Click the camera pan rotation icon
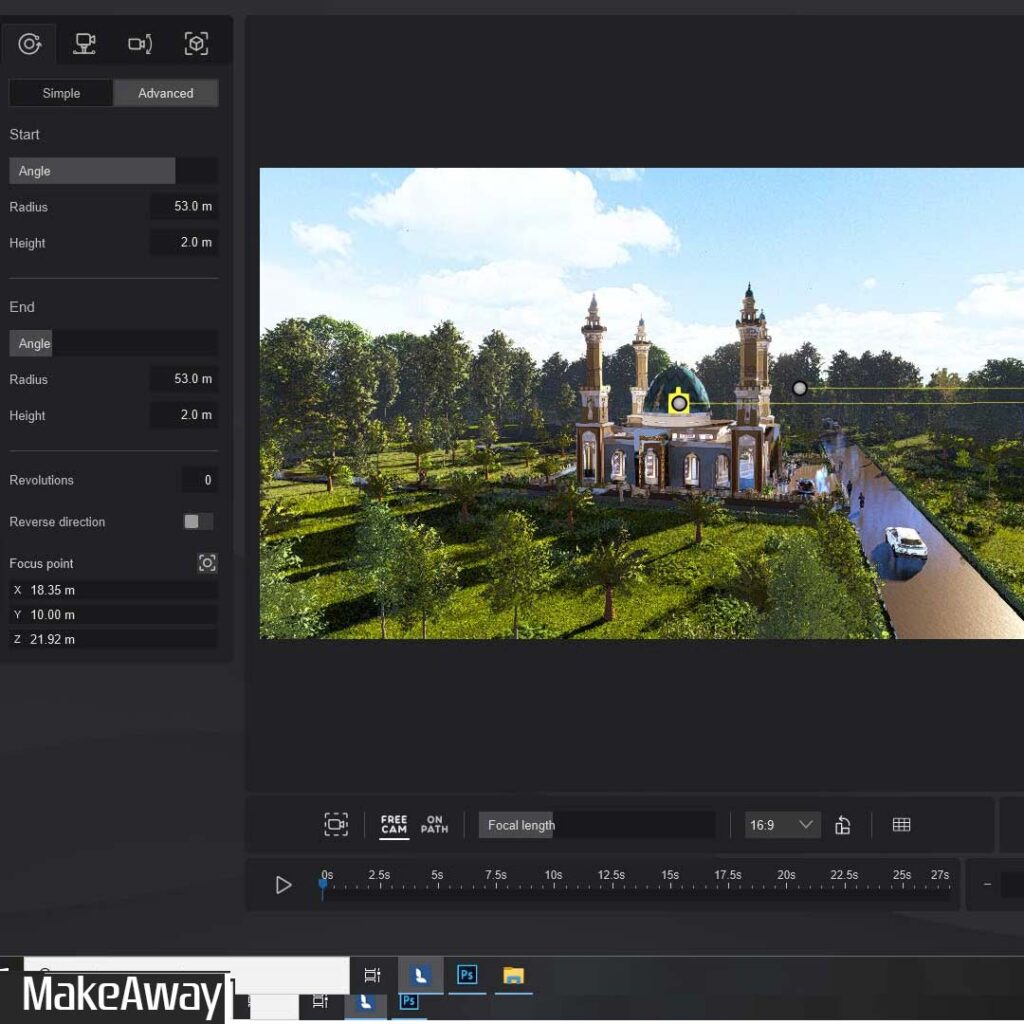 [x=140, y=44]
